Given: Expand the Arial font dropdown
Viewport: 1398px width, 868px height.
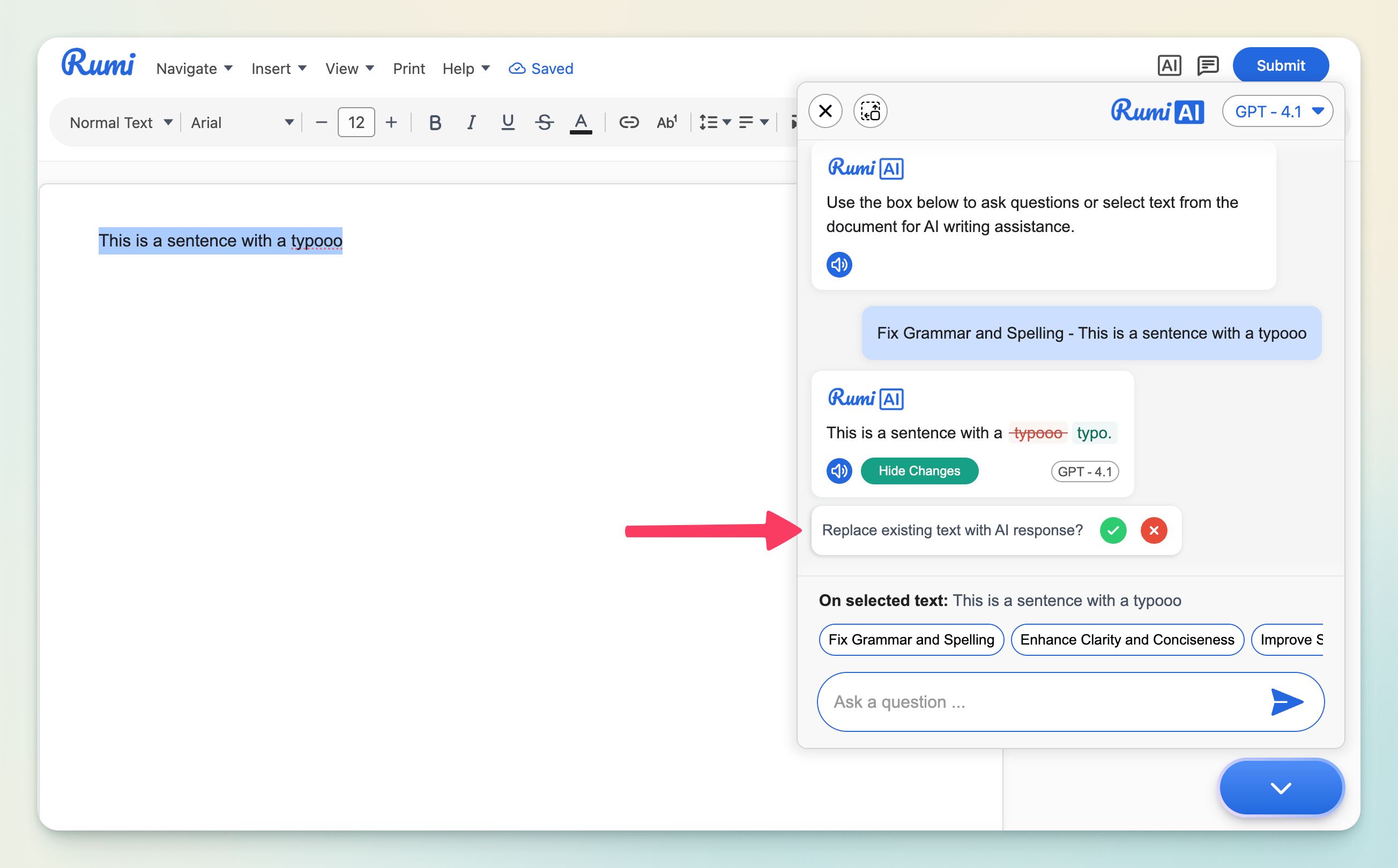Looking at the screenshot, I should [242, 122].
